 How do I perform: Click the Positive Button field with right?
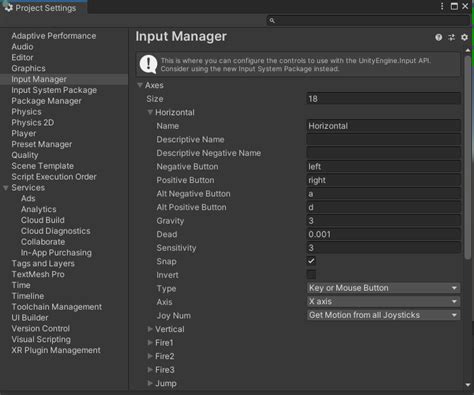[383, 180]
